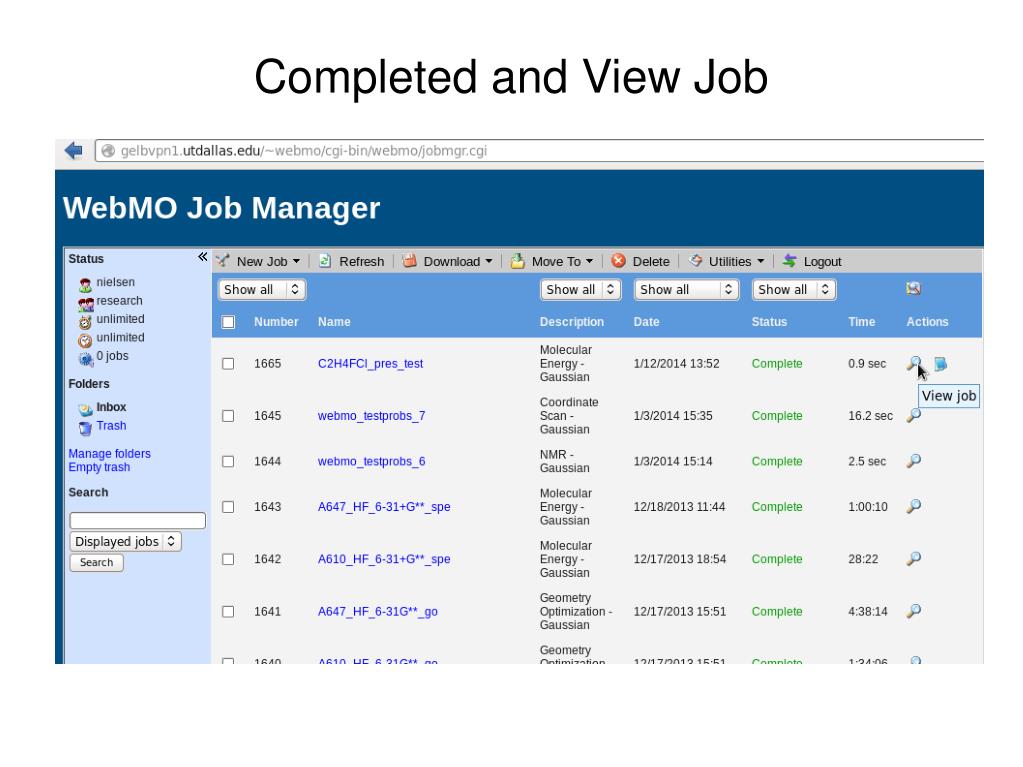View job 1643 with magnifier icon

(914, 506)
